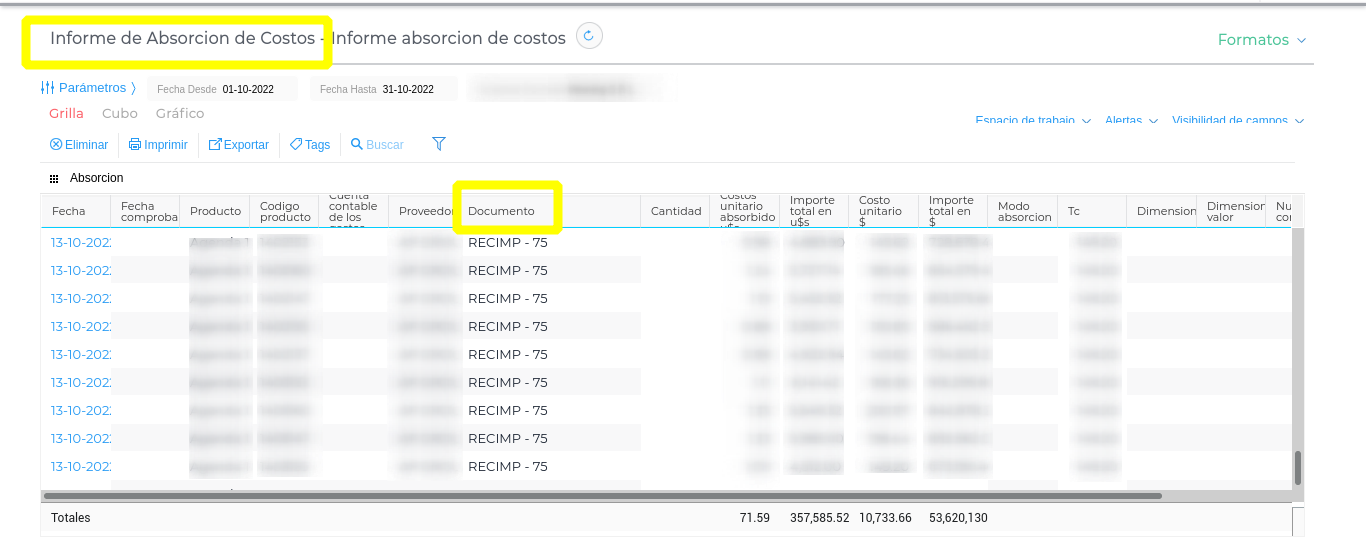Screen dimensions: 1366x537
Task: Expand the Parámetros panel
Action: [x=88, y=88]
